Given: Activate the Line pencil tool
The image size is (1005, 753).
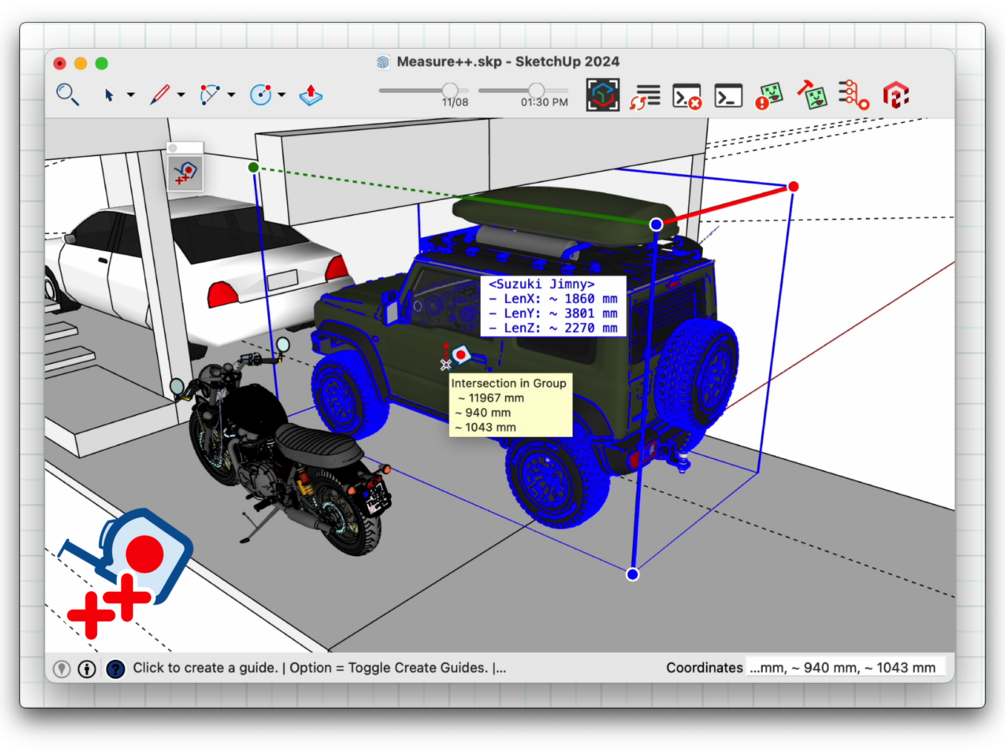Looking at the screenshot, I should 160,95.
